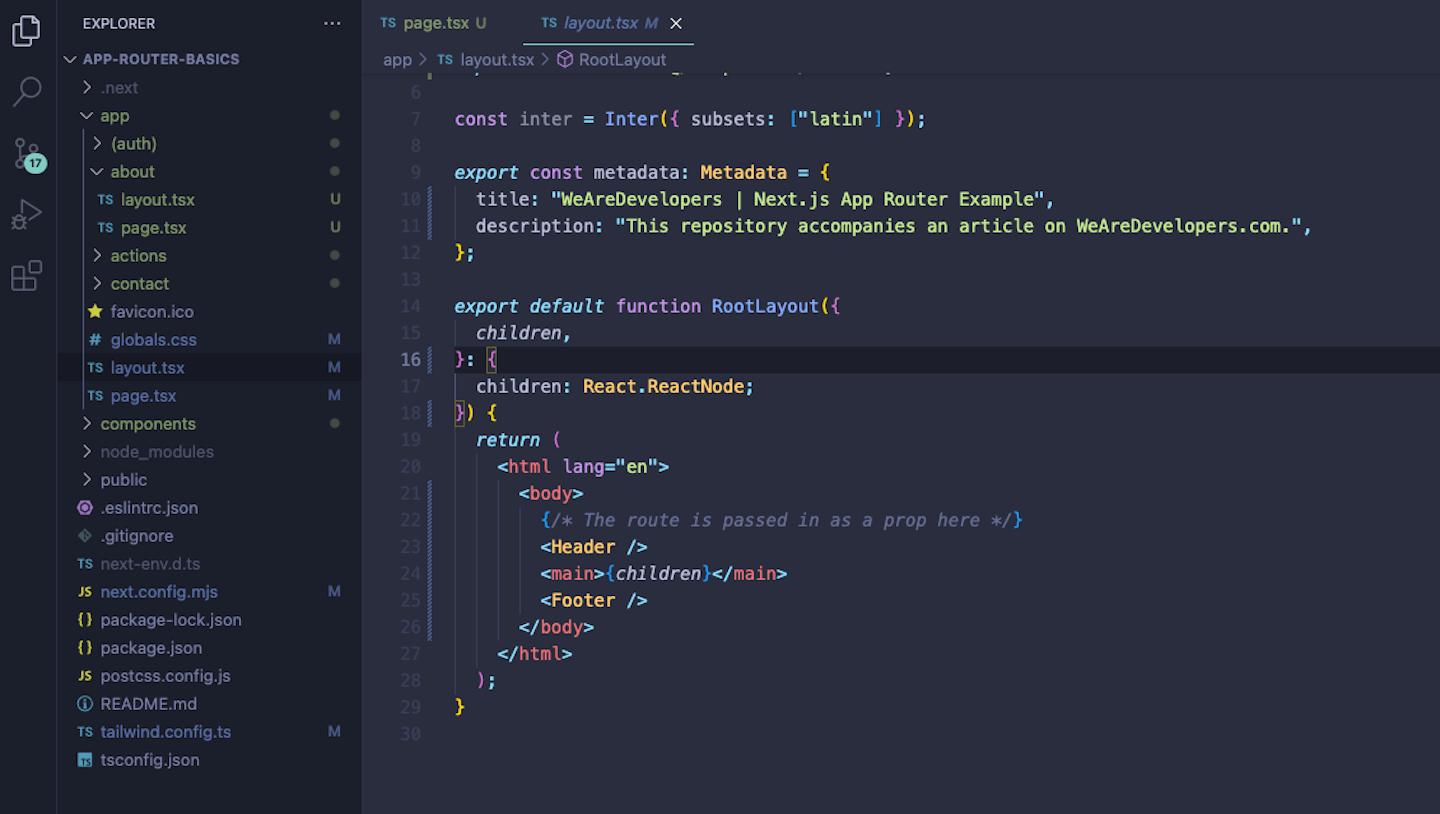
Task: Collapse the APP-ROUTER-BASICS root folder
Action: [x=70, y=59]
